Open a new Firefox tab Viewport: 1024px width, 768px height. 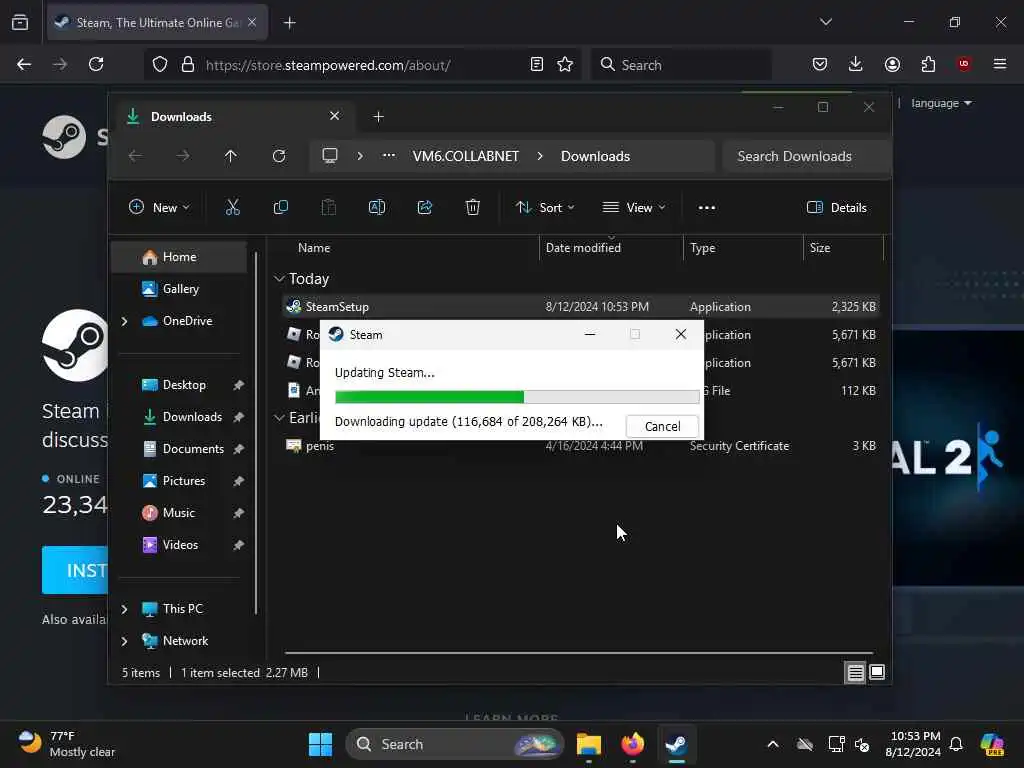[x=289, y=23]
